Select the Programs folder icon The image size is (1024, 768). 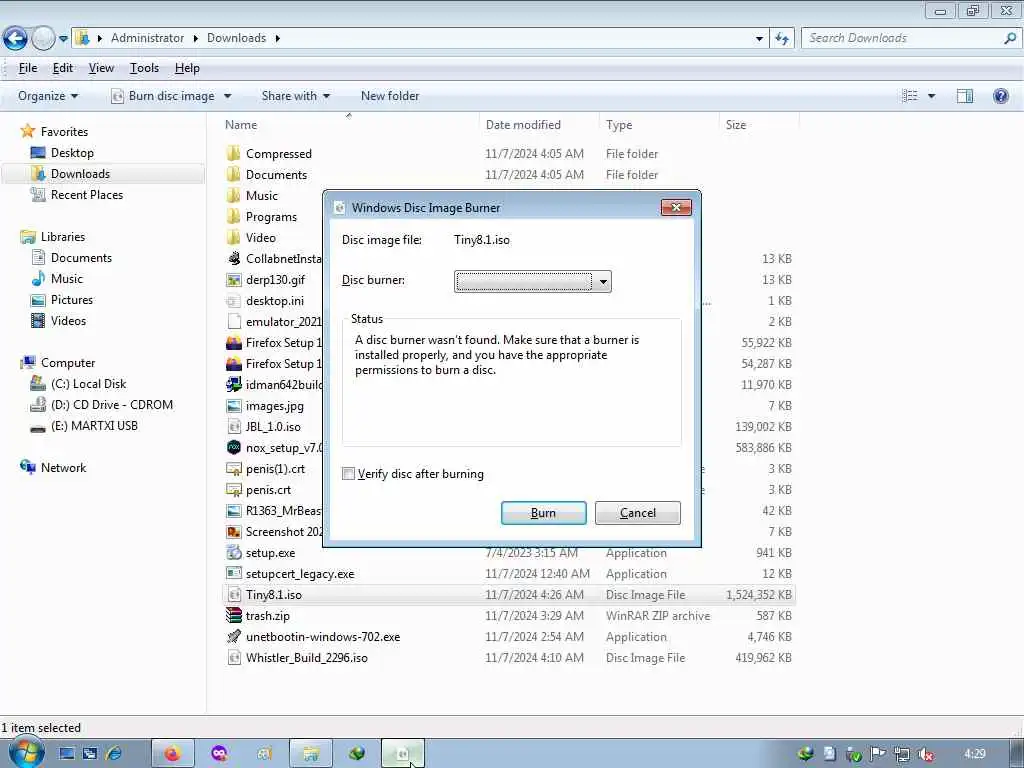(234, 217)
